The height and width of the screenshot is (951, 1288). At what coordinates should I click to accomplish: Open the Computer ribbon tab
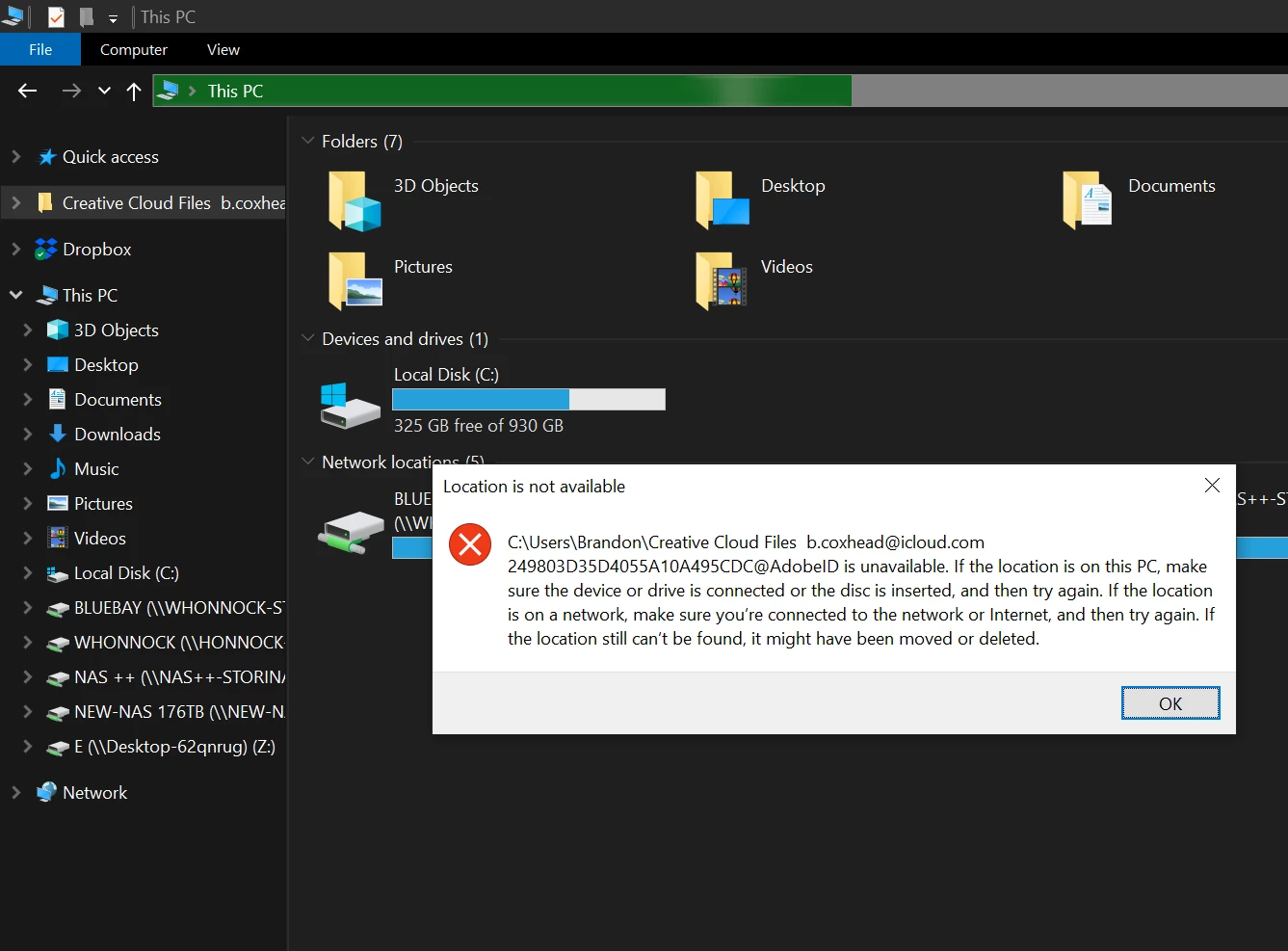click(x=134, y=49)
